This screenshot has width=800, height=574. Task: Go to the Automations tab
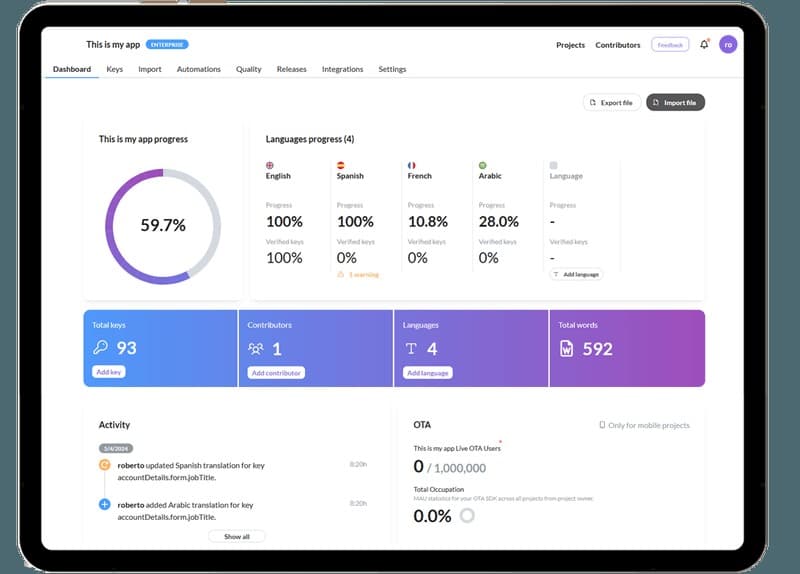click(198, 69)
